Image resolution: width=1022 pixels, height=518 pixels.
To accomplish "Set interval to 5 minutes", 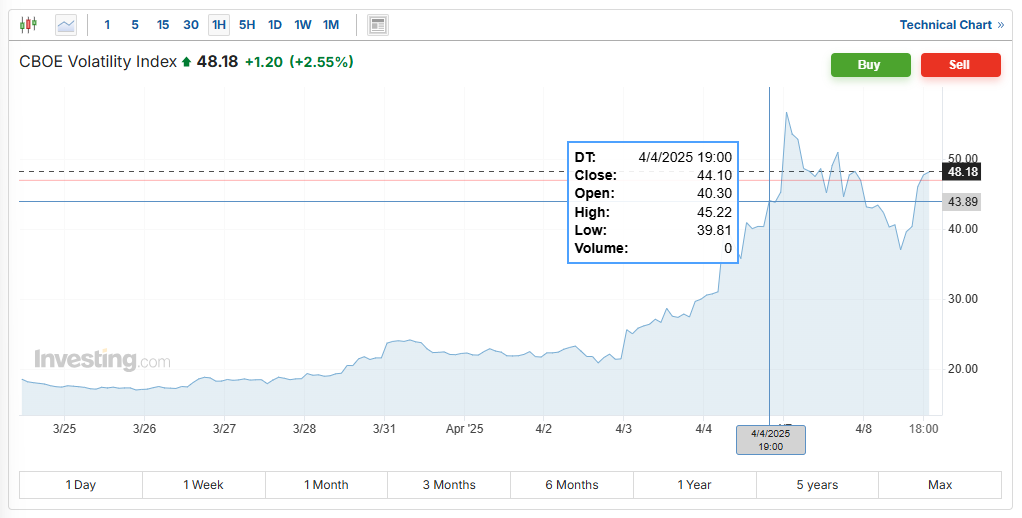I will 135,25.
